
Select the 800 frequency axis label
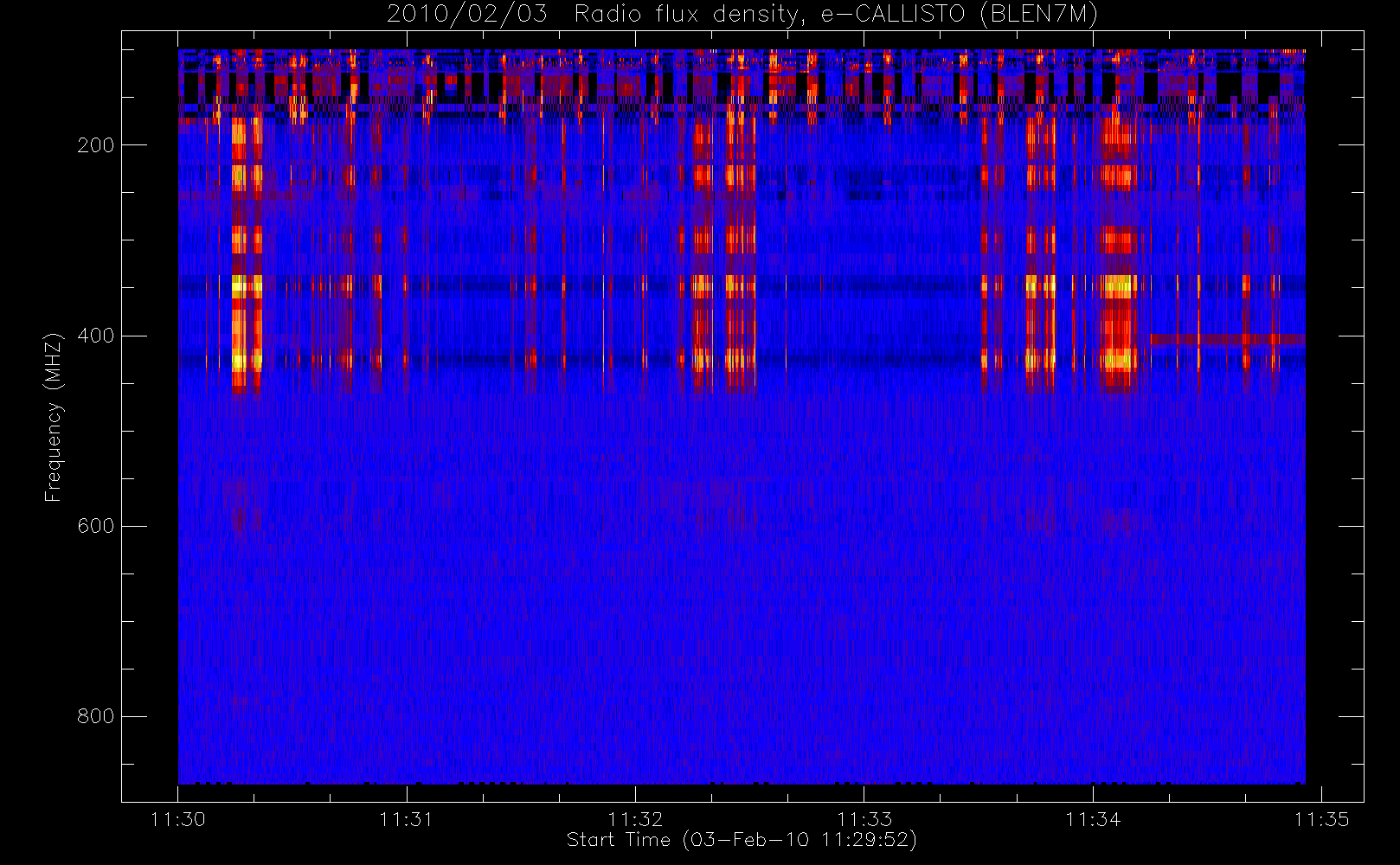(x=95, y=716)
